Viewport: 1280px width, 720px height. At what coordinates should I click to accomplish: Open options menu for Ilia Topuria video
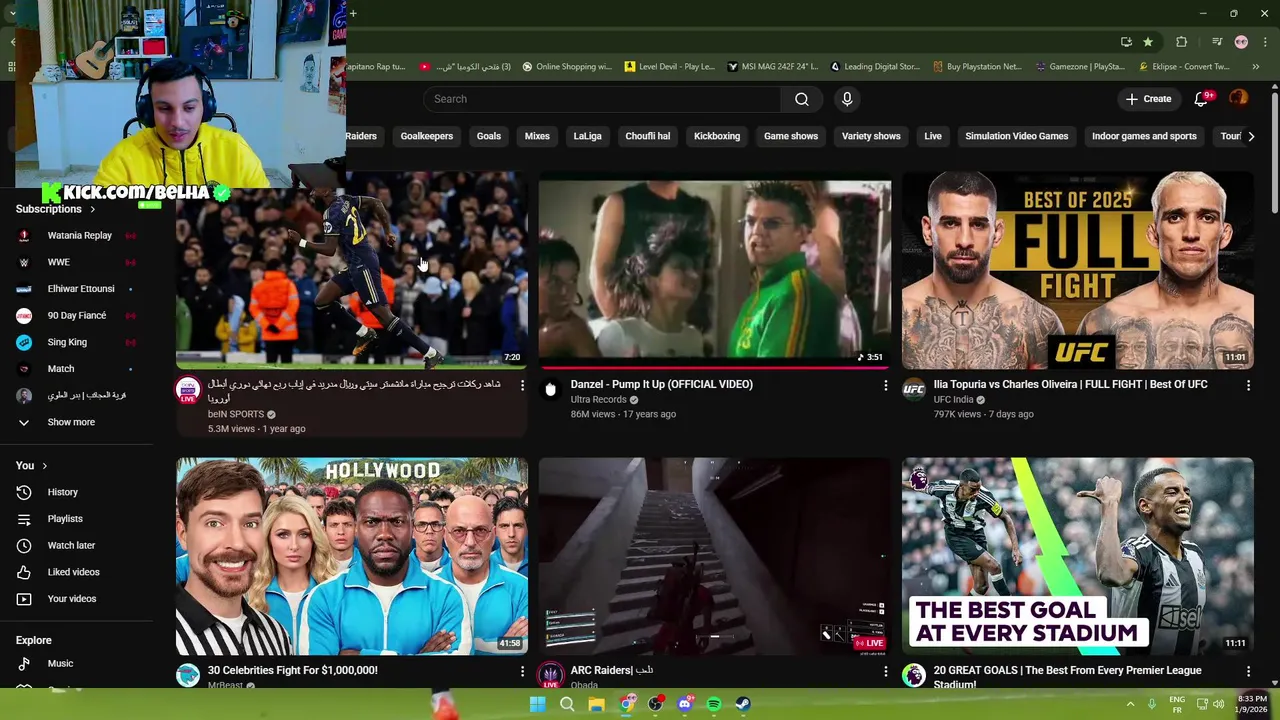(1248, 385)
